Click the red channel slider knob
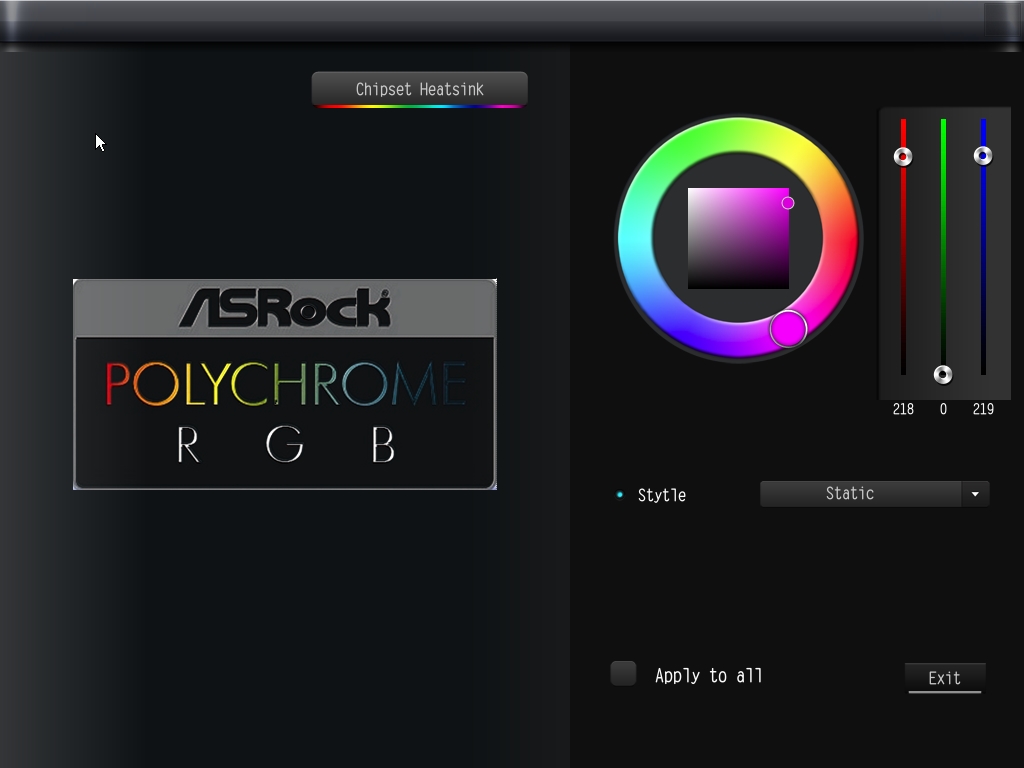This screenshot has height=768, width=1024. click(x=903, y=157)
